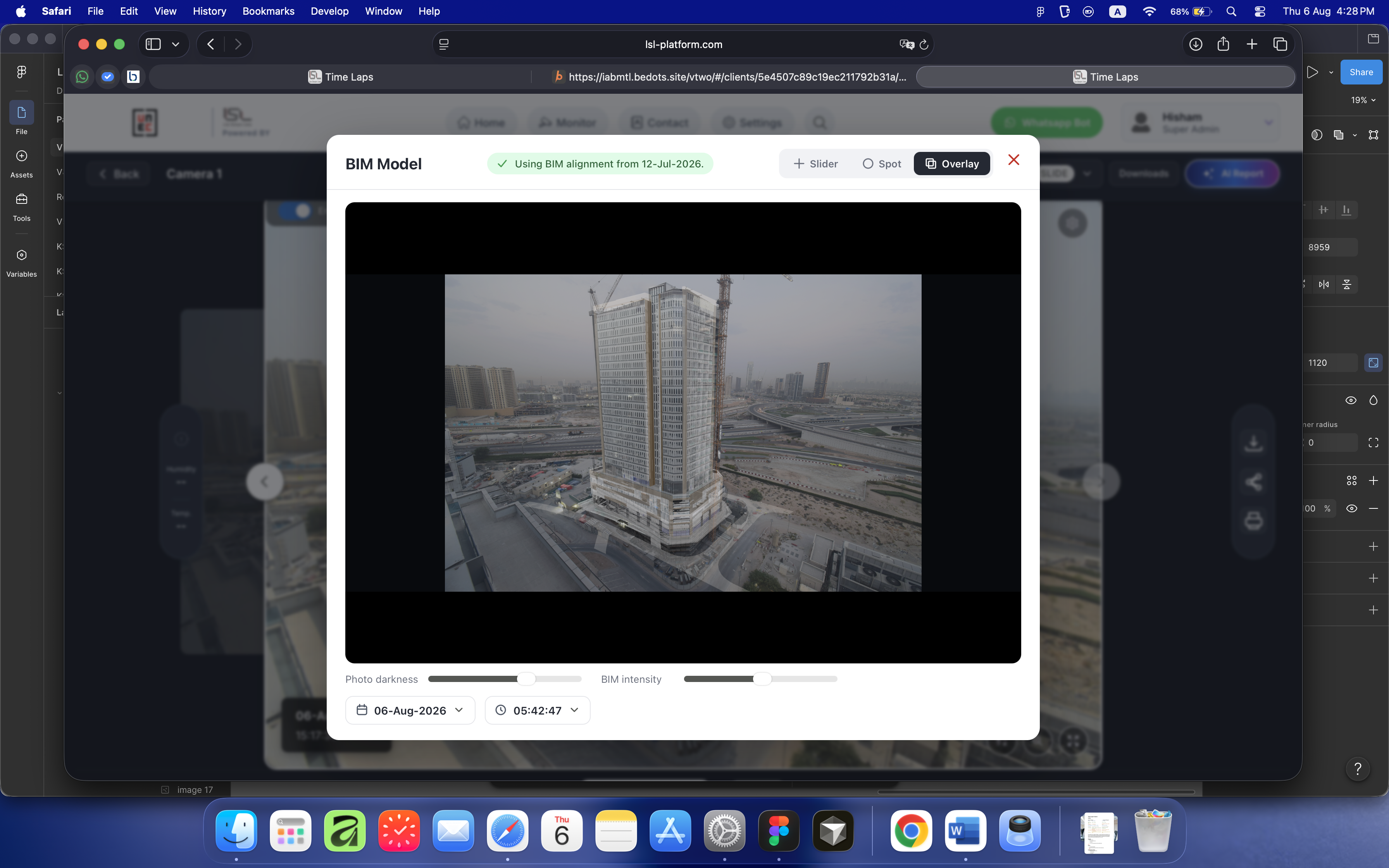Image resolution: width=1389 pixels, height=868 pixels.
Task: Open Figma Tools panel
Action: coord(21,207)
